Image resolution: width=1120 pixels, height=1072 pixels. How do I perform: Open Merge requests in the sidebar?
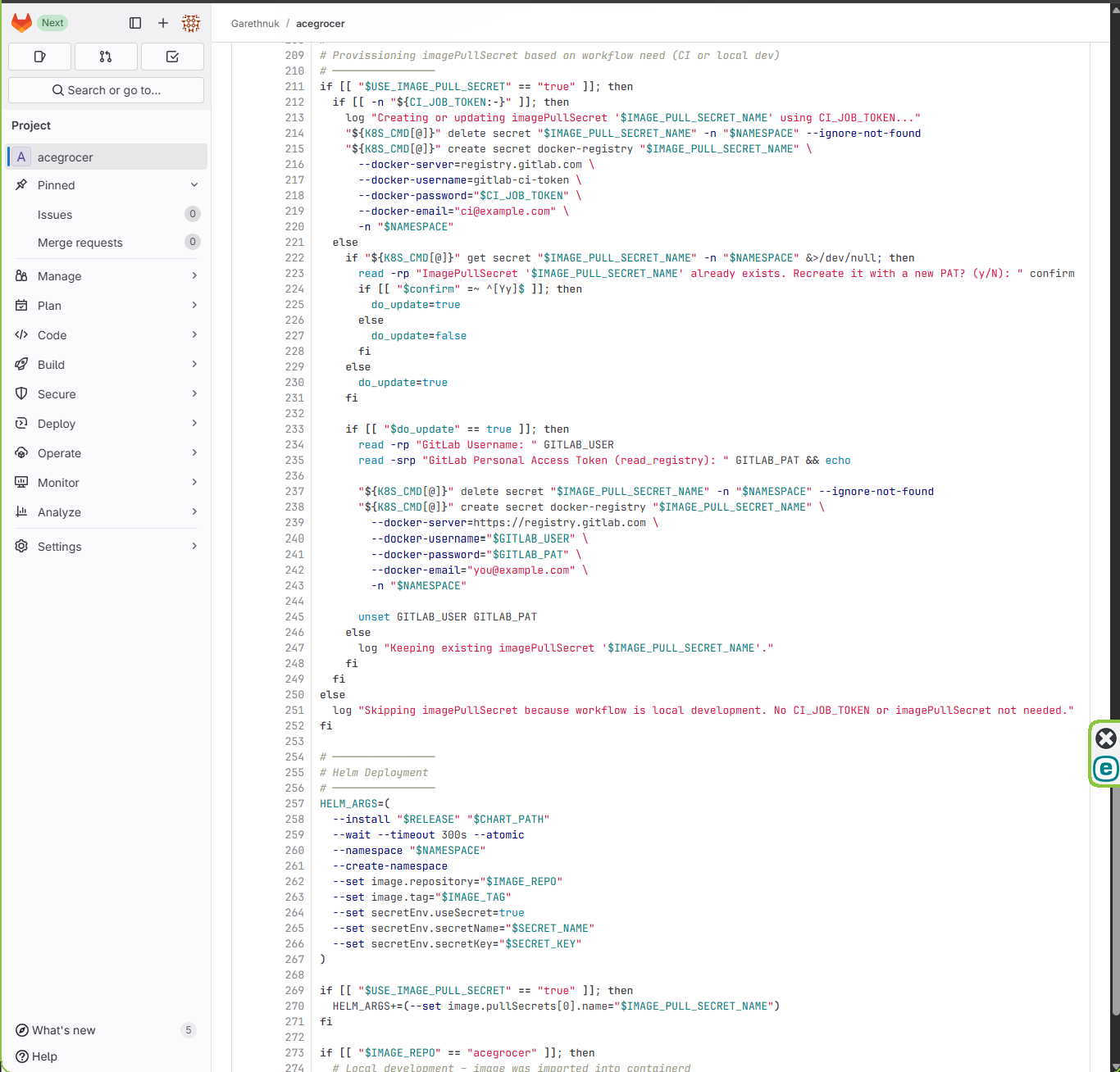[80, 243]
